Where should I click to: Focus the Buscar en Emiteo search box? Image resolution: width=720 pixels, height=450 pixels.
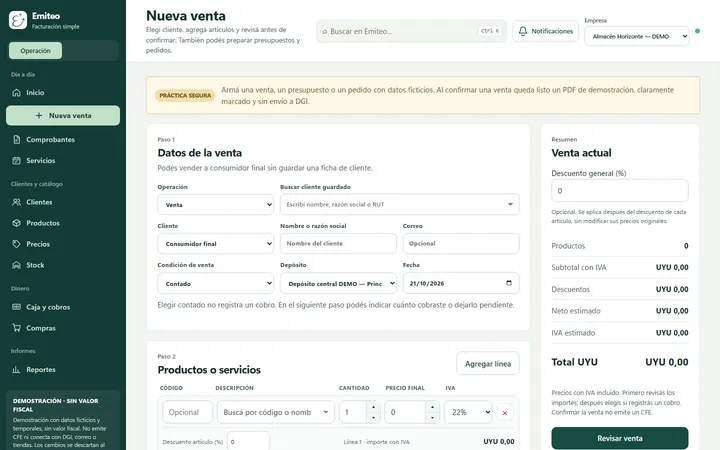411,31
